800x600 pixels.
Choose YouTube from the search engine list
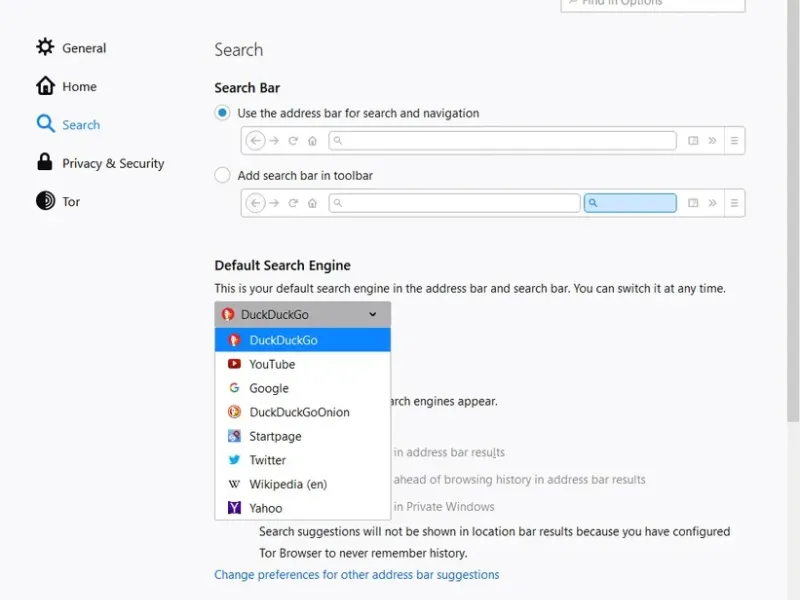coord(272,364)
